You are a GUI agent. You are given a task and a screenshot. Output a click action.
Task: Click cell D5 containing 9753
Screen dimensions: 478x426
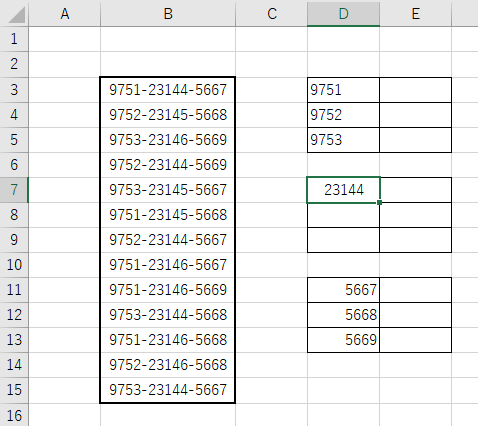pyautogui.click(x=343, y=140)
